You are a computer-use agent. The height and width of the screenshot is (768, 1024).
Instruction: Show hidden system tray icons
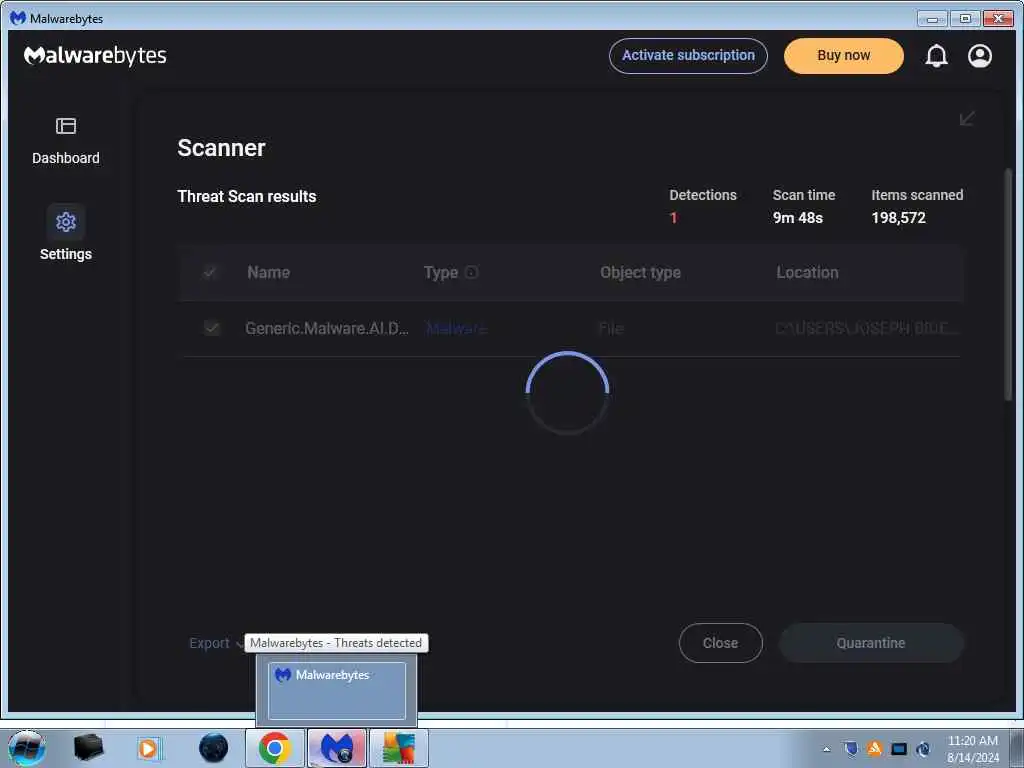(x=827, y=749)
